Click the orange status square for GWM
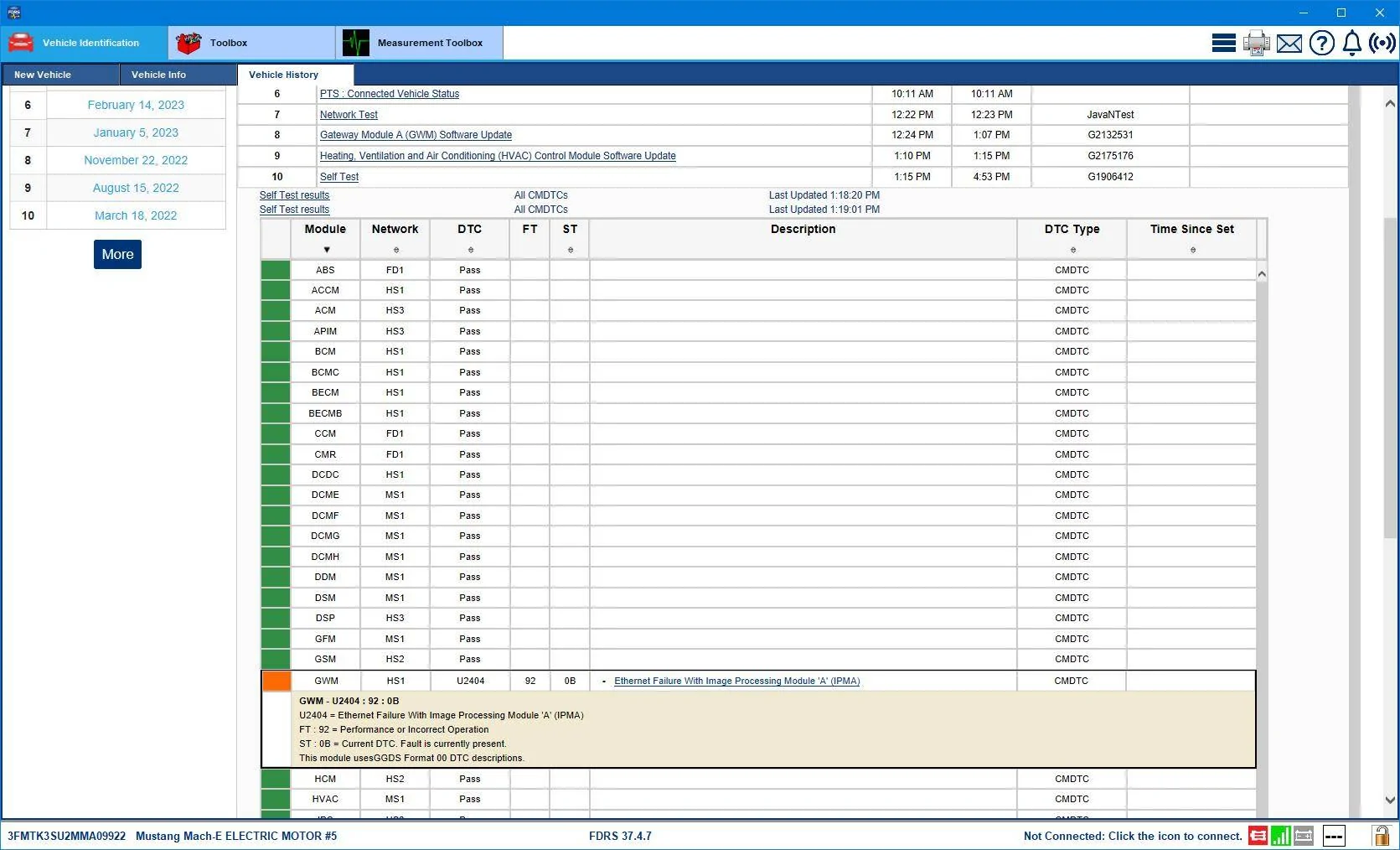1400x850 pixels. [x=276, y=681]
